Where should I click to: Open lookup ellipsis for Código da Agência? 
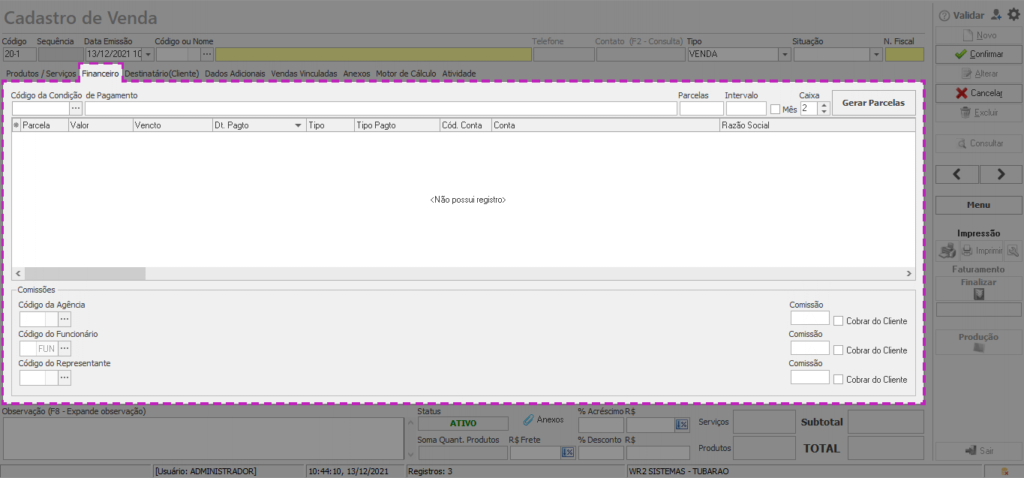point(65,319)
